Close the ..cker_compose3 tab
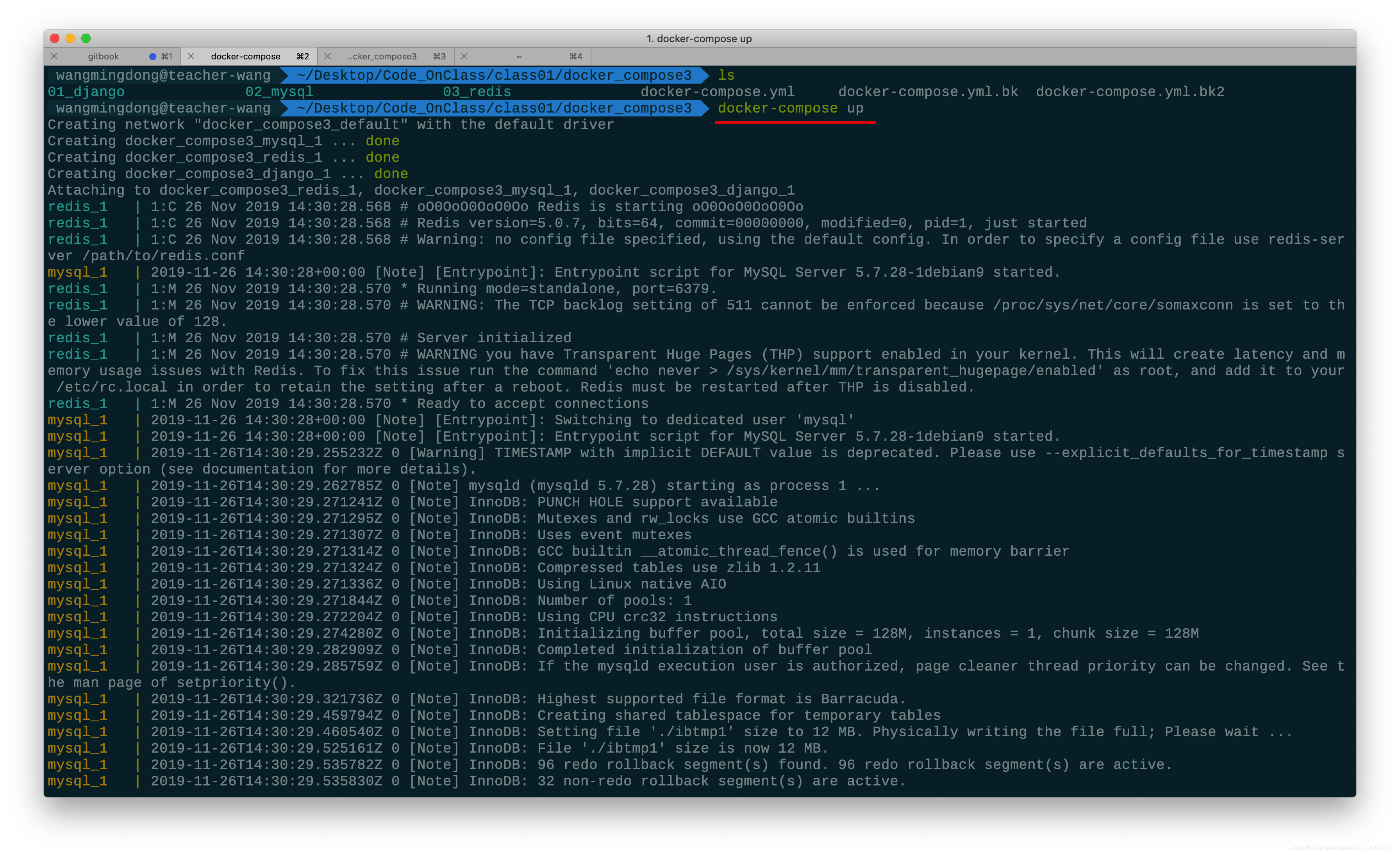This screenshot has height=855, width=1400. point(328,56)
